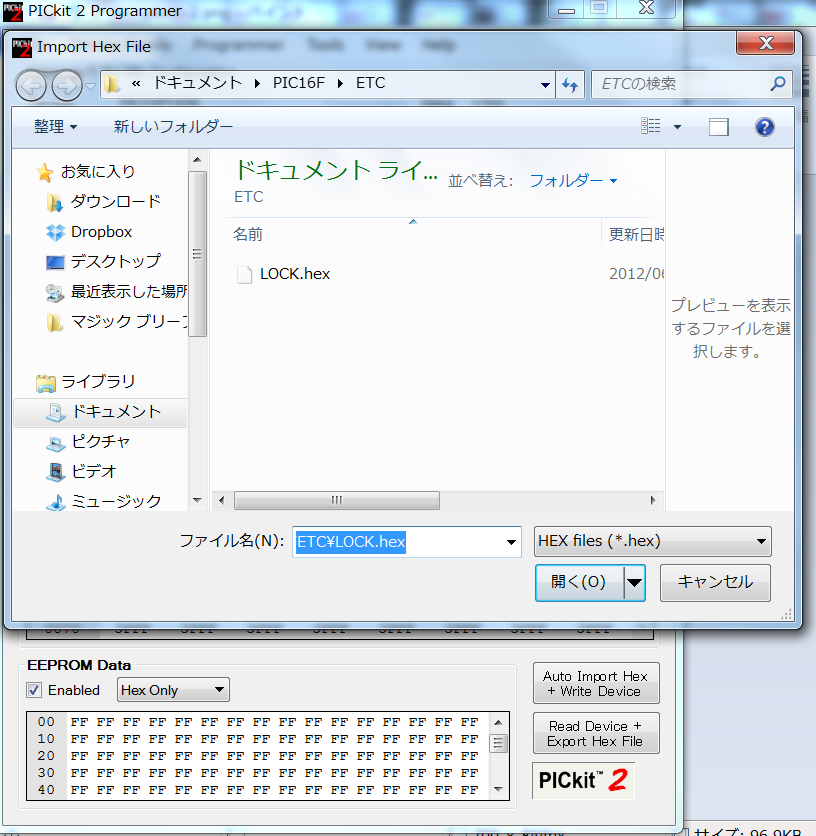Open the HEX files (*.hex) filter dropdown
816x836 pixels.
coord(653,542)
